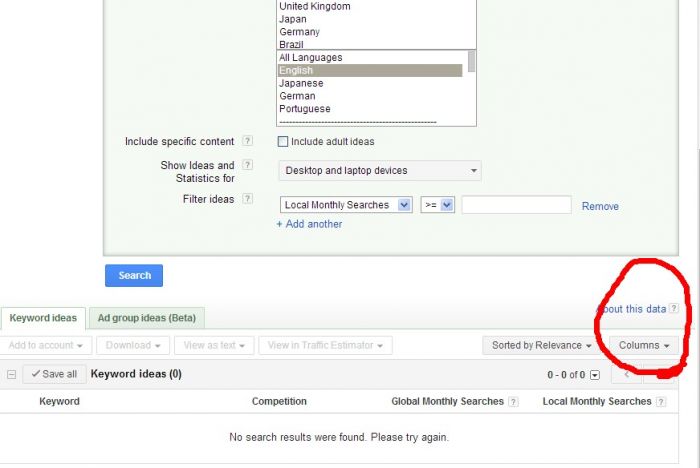700x468 pixels.
Task: Open help icon beside Filter ideas
Action: pyautogui.click(x=247, y=199)
